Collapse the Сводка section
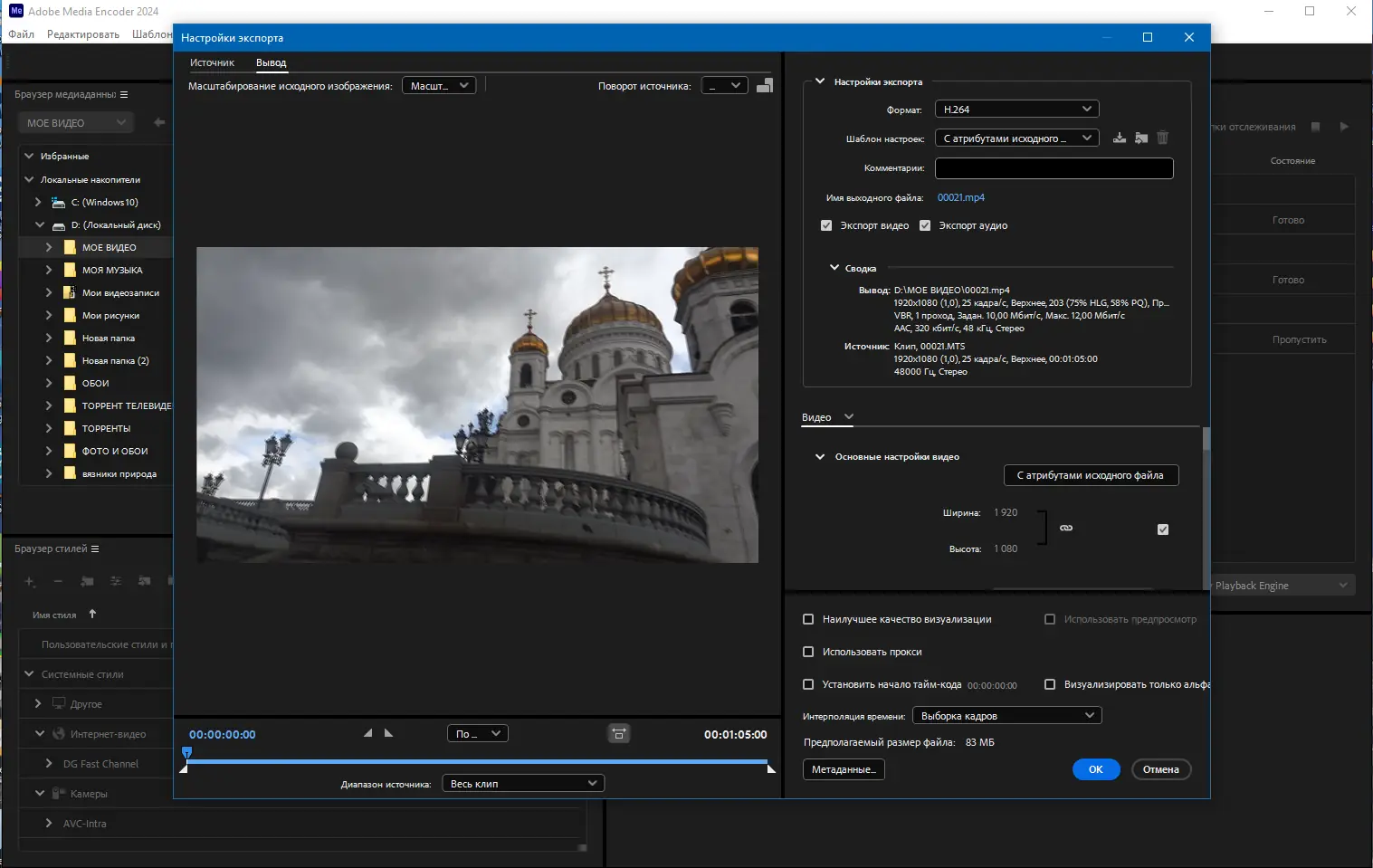Viewport: 1373px width, 868px height. pos(834,268)
